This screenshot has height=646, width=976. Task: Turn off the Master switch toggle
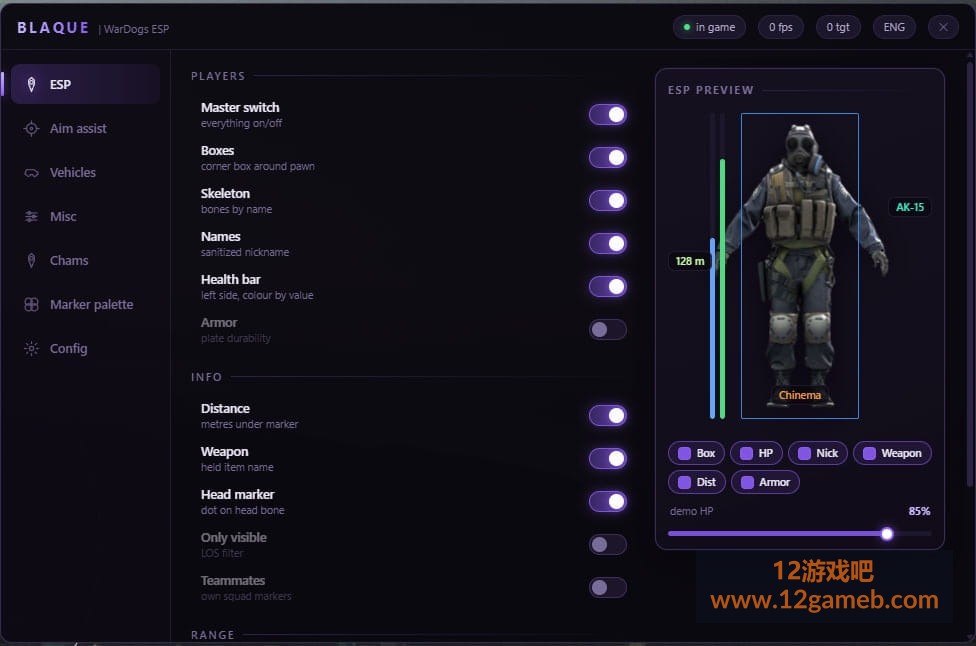608,115
